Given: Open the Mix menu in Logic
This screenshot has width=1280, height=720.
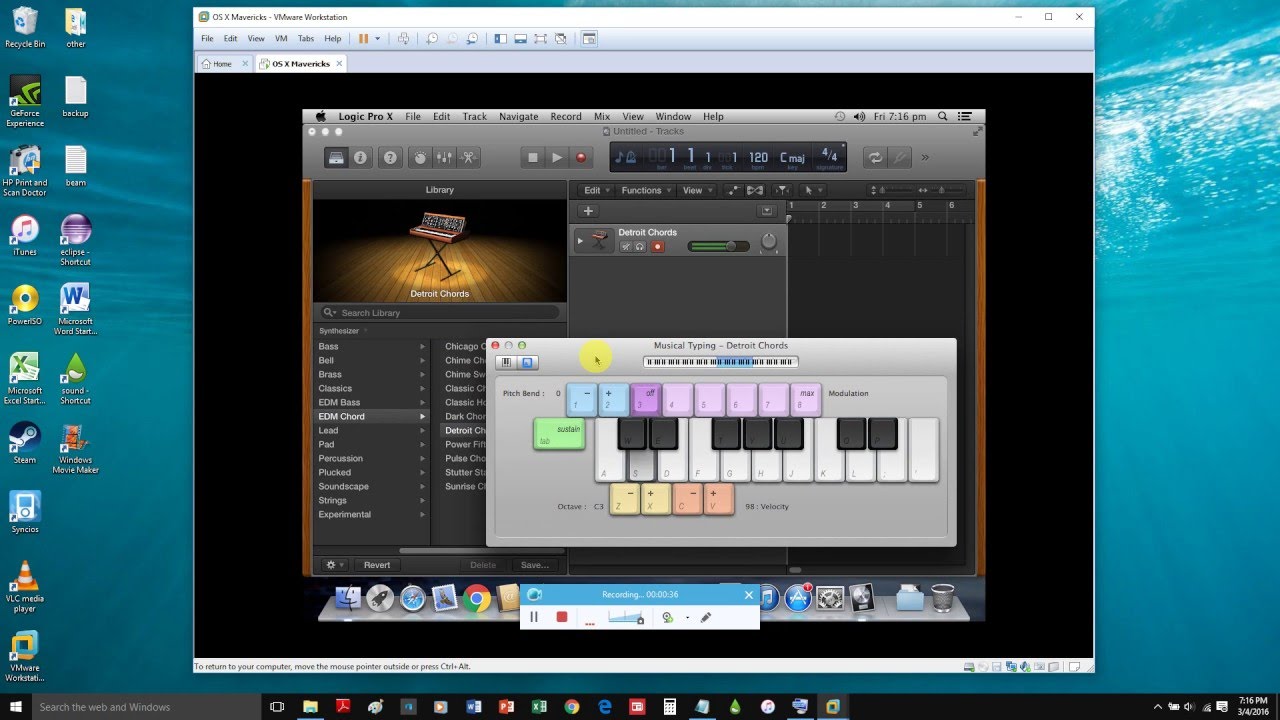Looking at the screenshot, I should coord(602,116).
